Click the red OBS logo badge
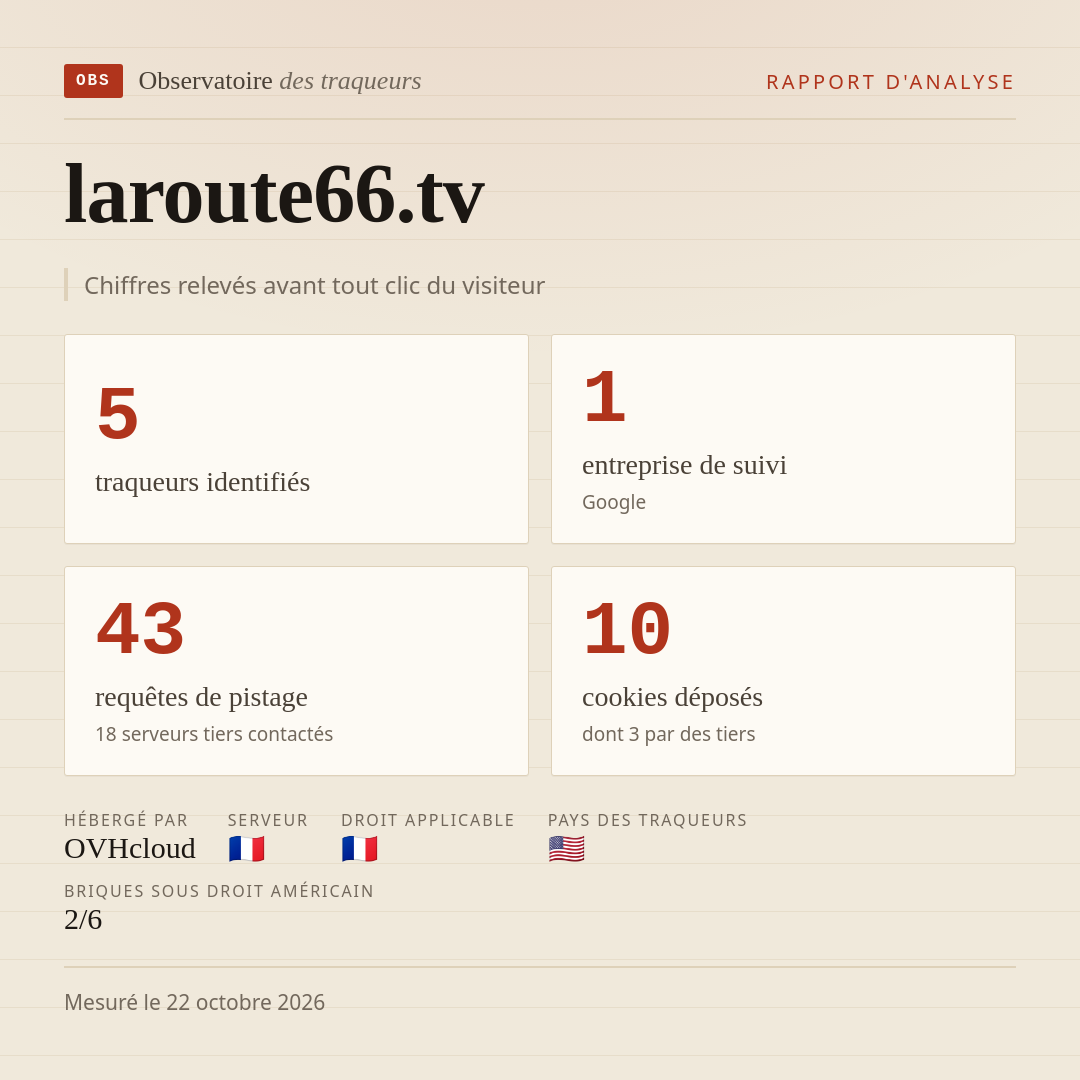This screenshot has width=1080, height=1080. coord(94,81)
